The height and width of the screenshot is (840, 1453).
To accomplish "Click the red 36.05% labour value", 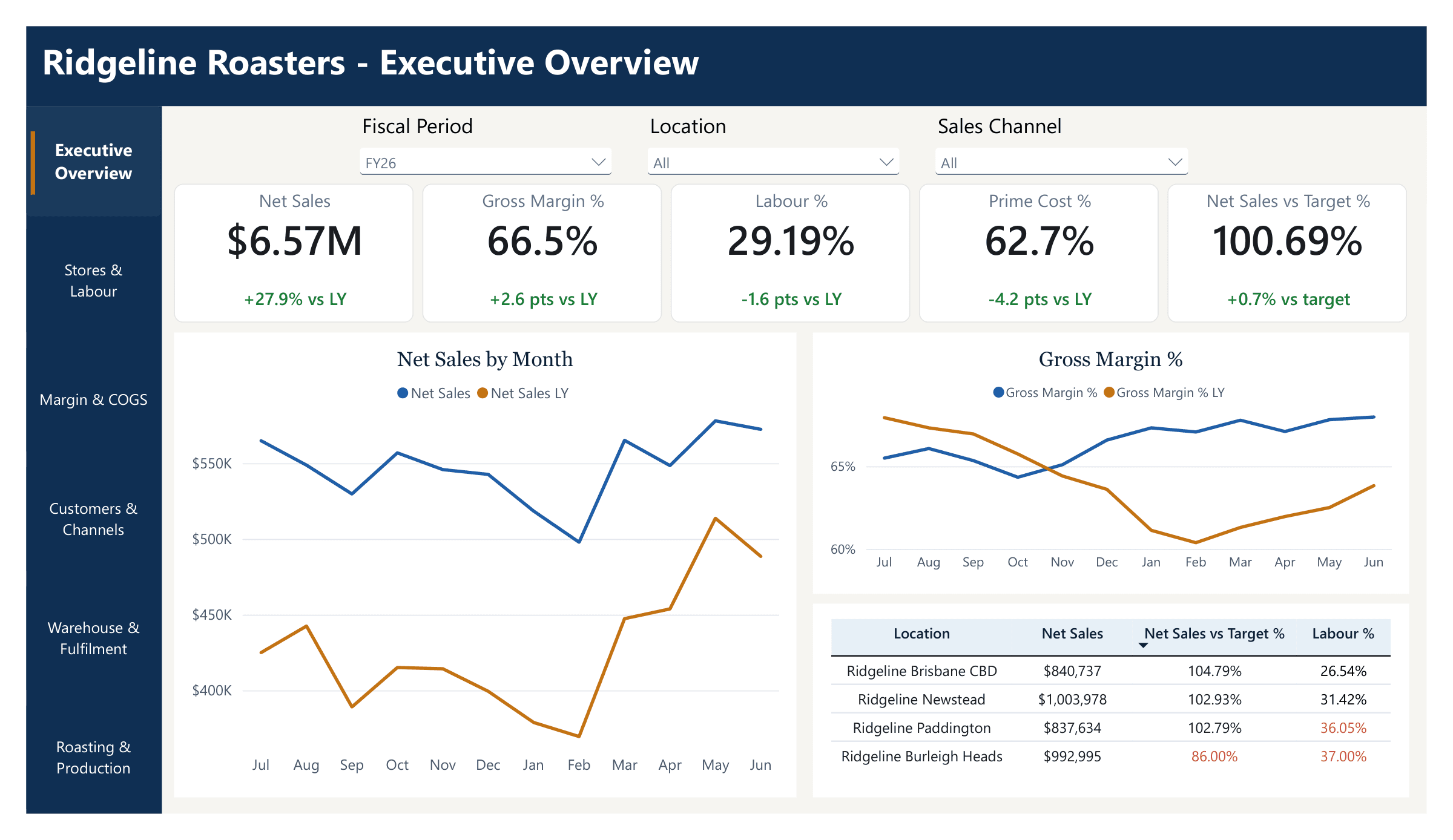I will click(x=1343, y=728).
